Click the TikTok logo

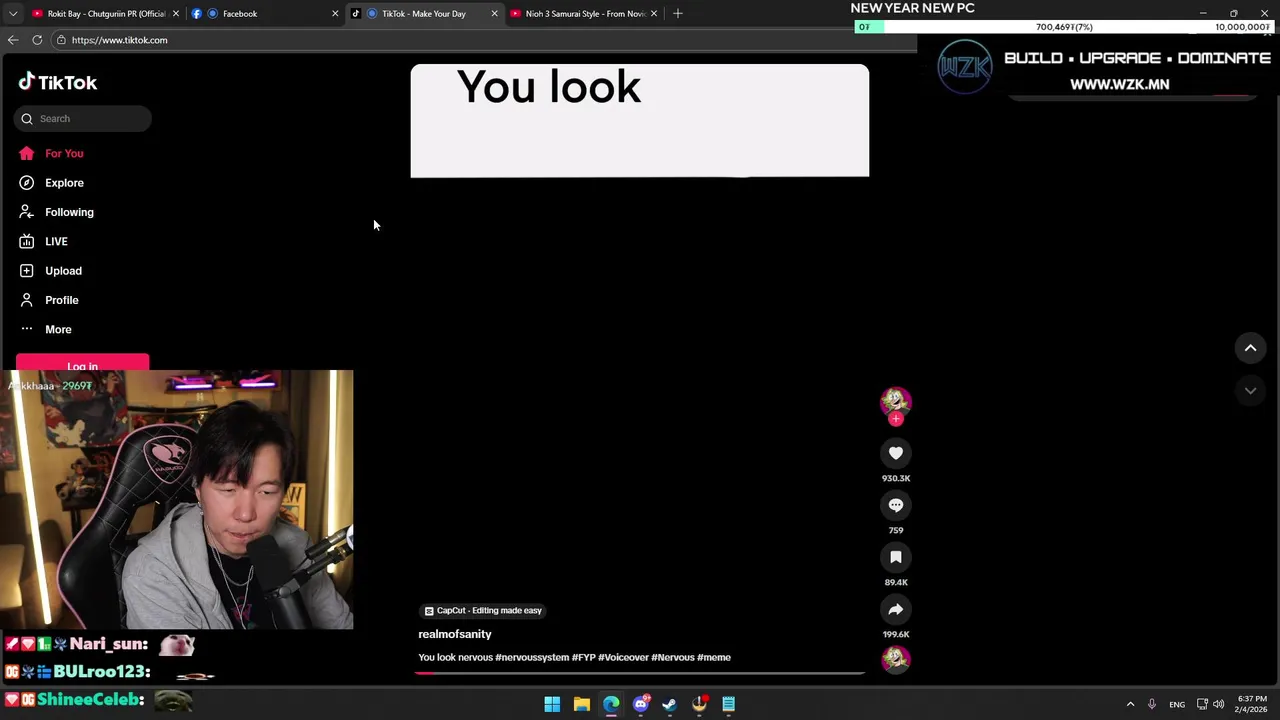(58, 83)
